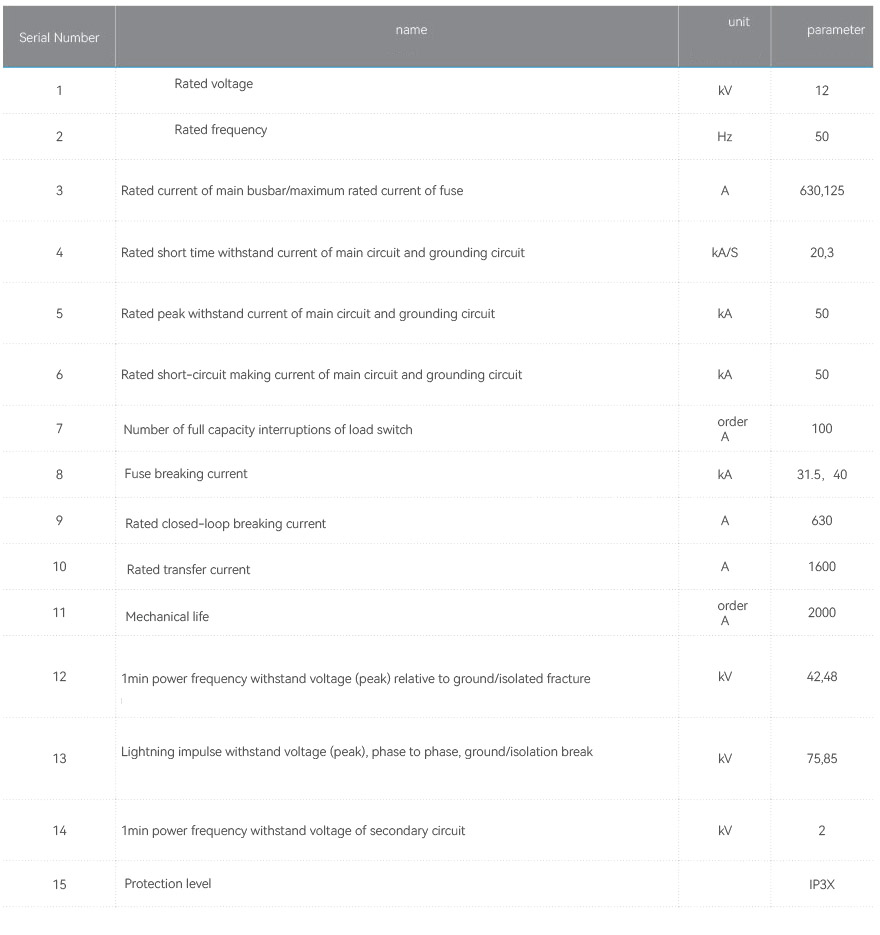Screen dimensions: 880x935
Task: Click the "Mechanical life" name cell
Action: tap(167, 617)
